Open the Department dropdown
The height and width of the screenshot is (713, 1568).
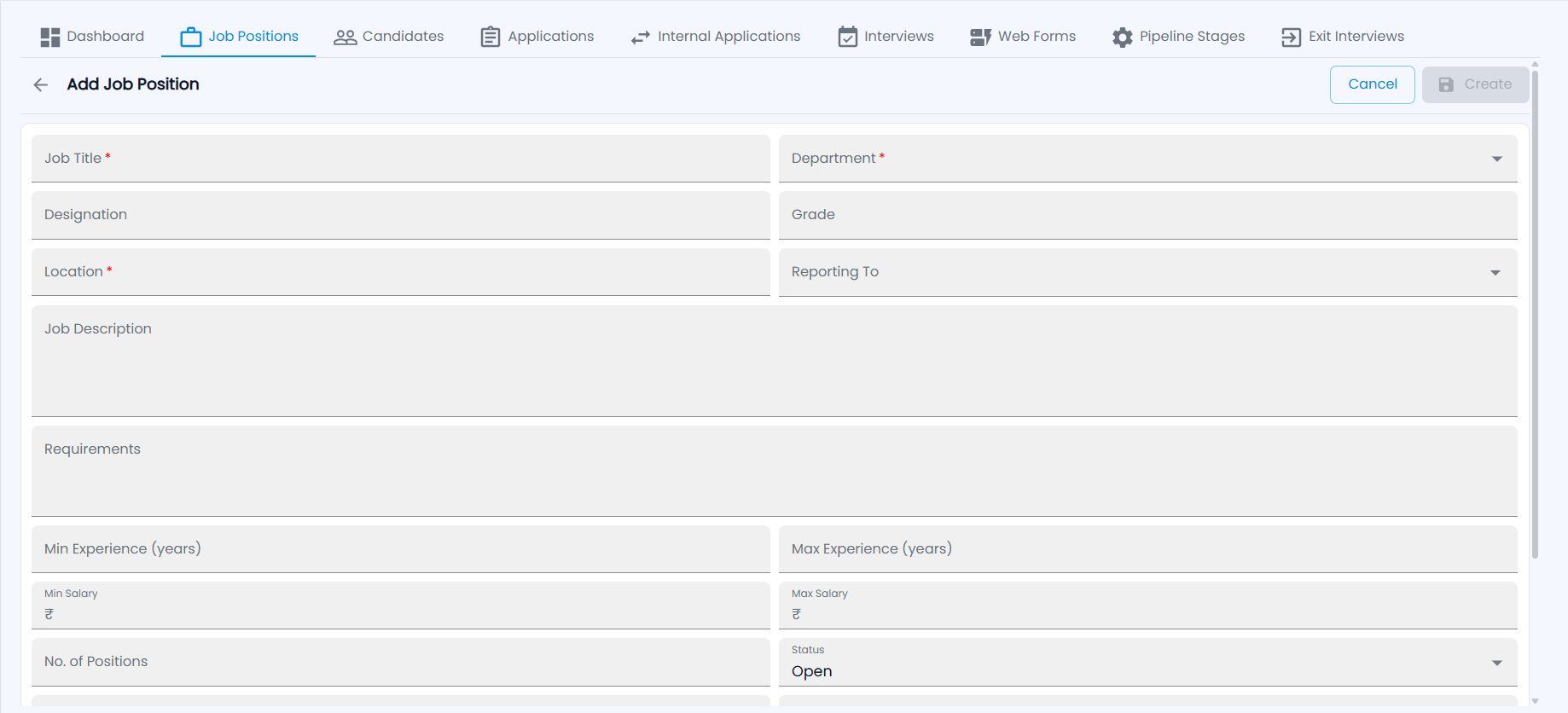(x=1148, y=159)
